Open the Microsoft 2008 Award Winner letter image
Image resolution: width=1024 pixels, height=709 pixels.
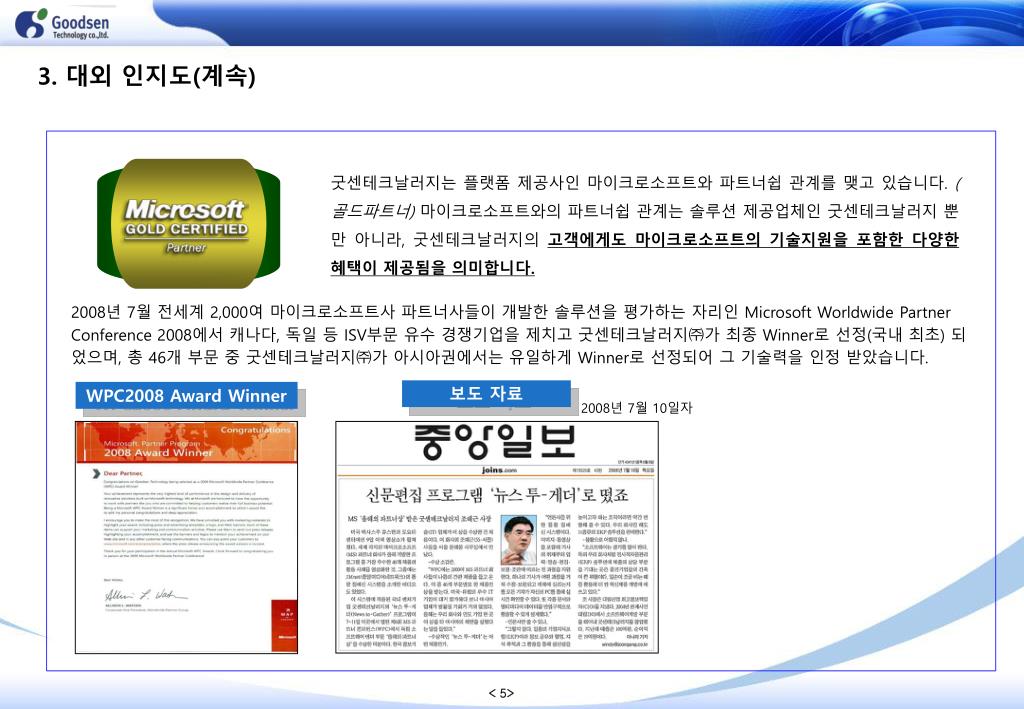point(187,537)
